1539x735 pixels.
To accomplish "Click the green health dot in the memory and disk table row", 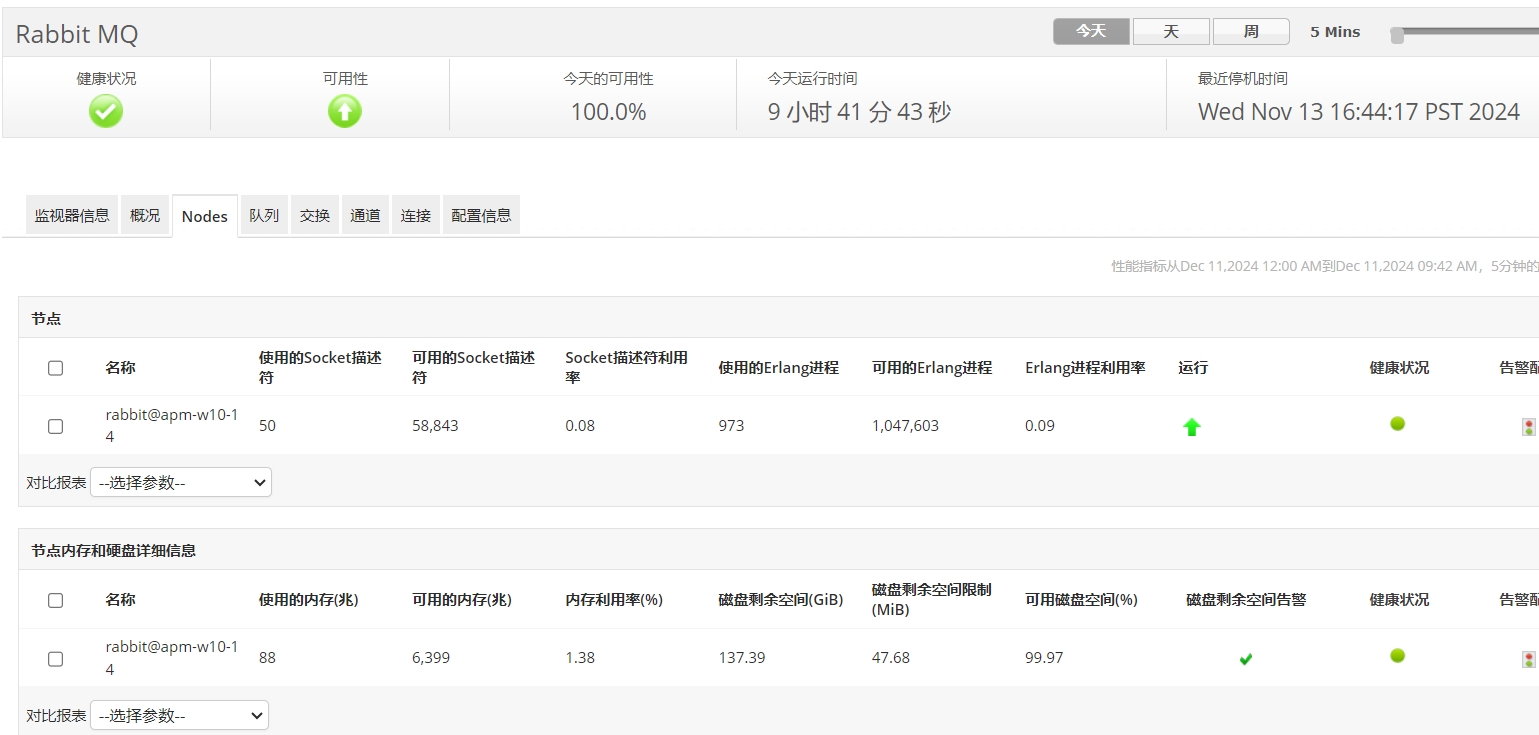I will click(x=1398, y=656).
